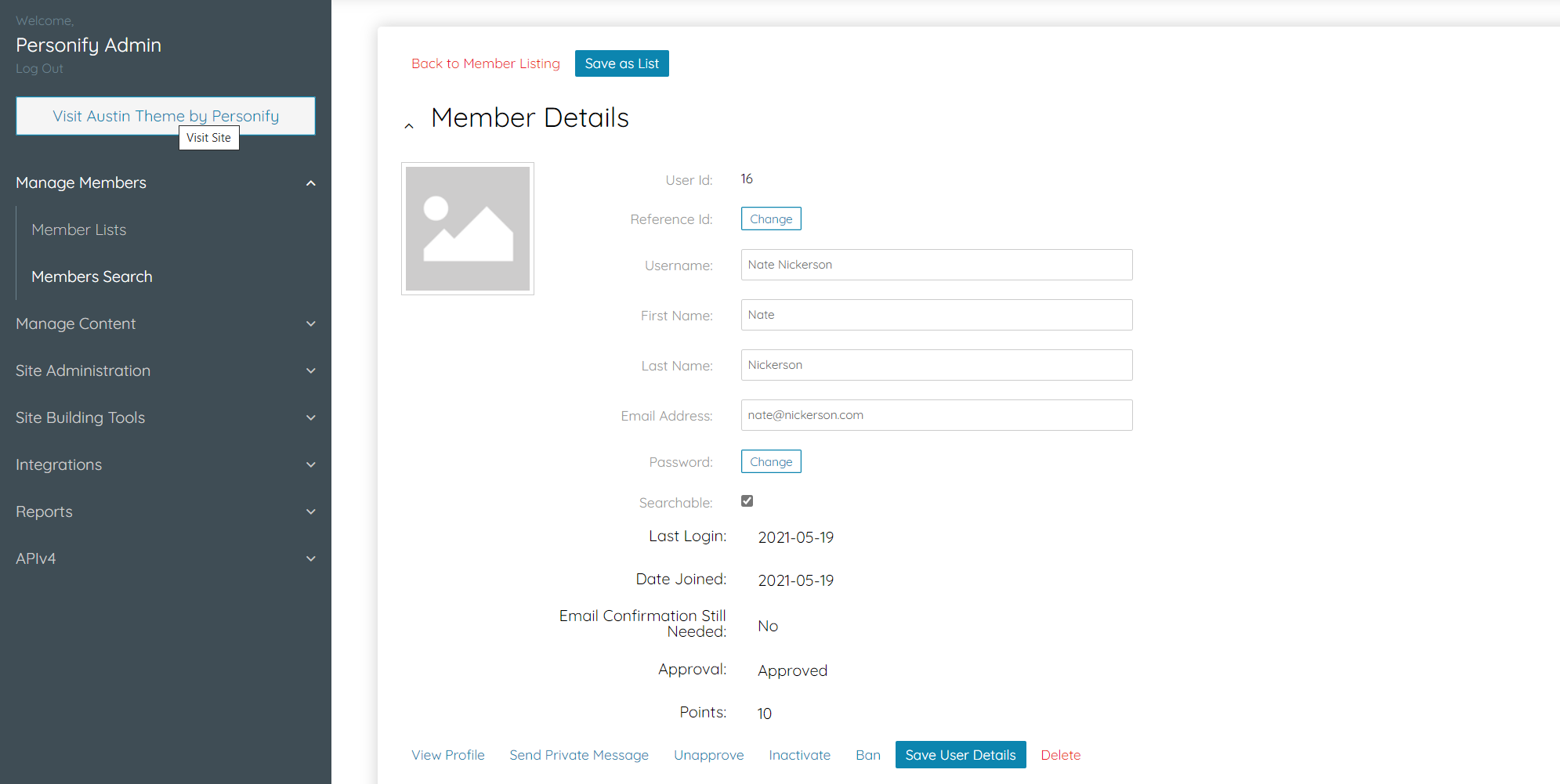Open Member Lists in sidebar
The height and width of the screenshot is (784, 1560).
tap(79, 229)
